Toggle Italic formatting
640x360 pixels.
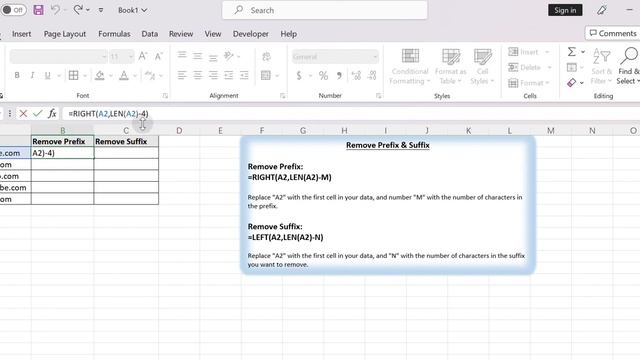coord(32,75)
